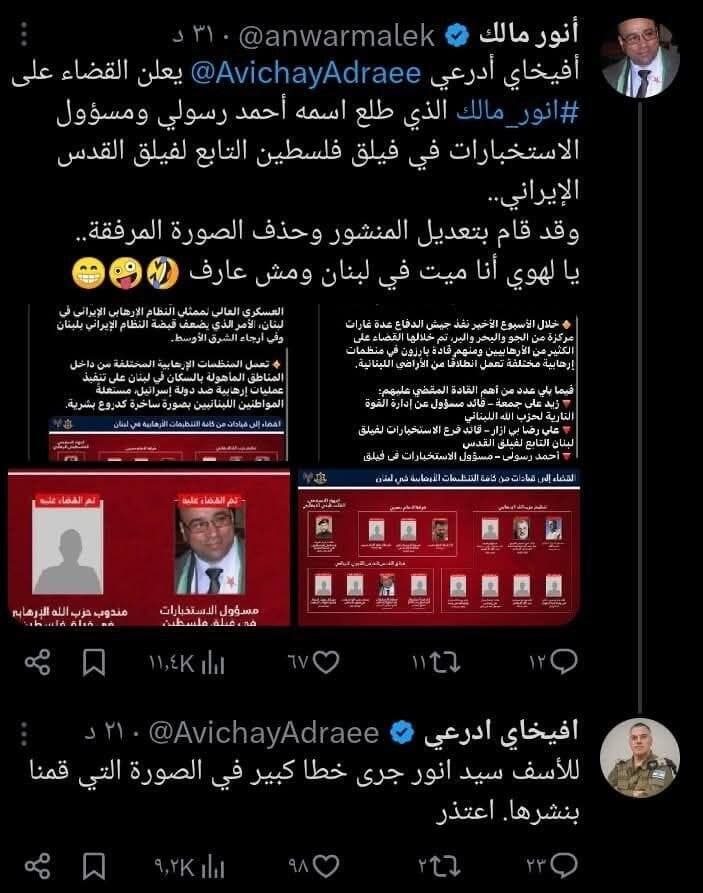This screenshot has width=703, height=893.
Task: Open the @AvichayAdraee mention link in the tweet text
Action: coord(306,73)
